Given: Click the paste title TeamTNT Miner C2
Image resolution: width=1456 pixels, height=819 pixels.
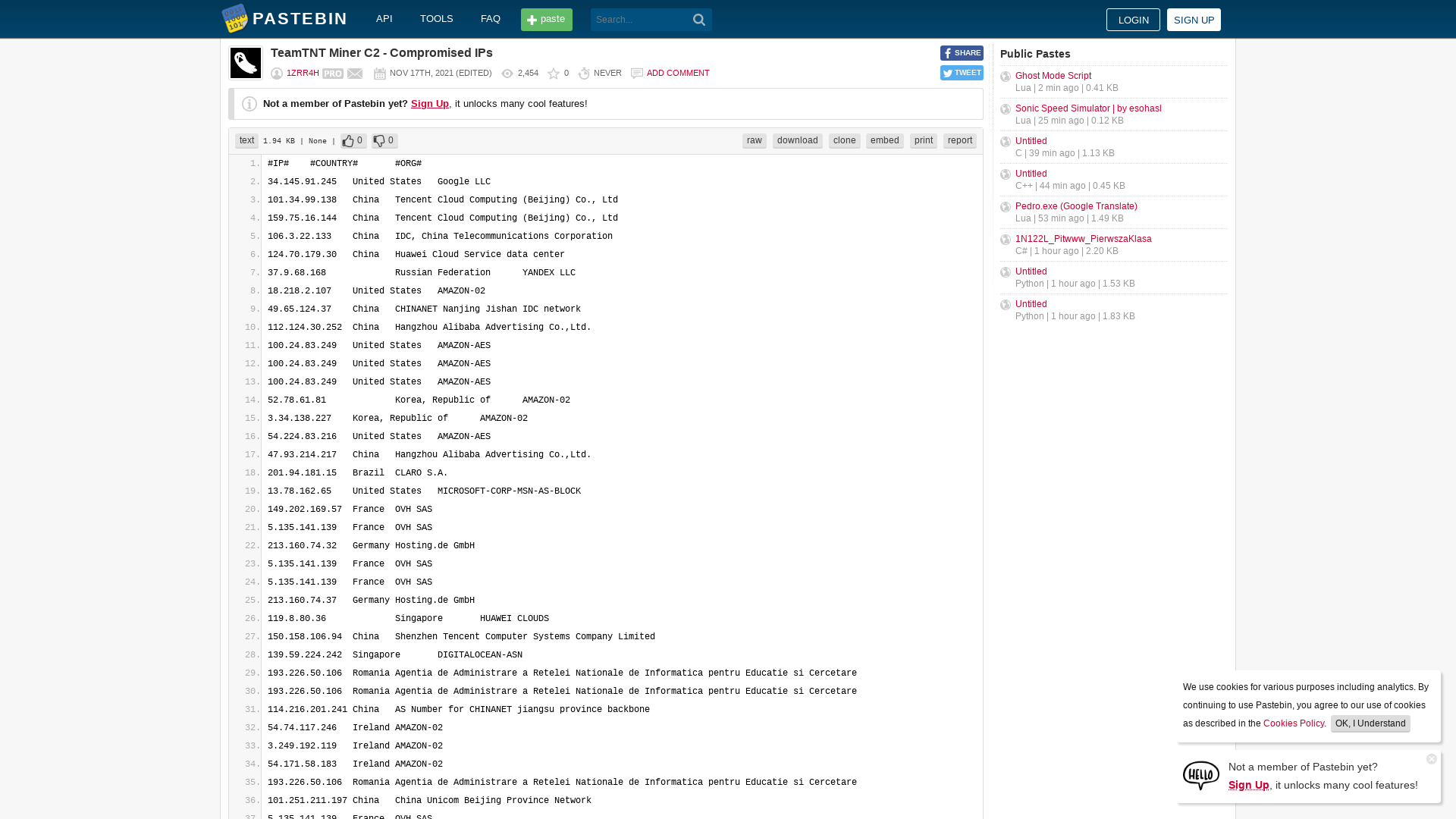Looking at the screenshot, I should coord(381,53).
